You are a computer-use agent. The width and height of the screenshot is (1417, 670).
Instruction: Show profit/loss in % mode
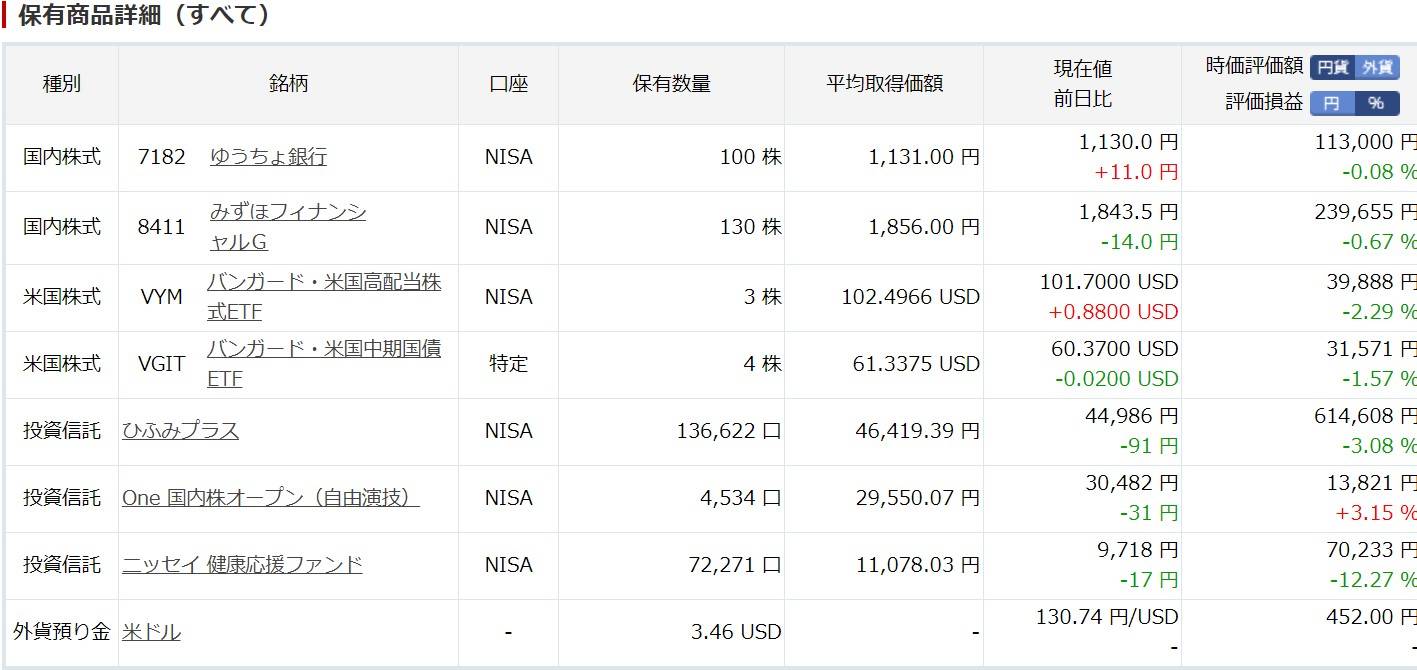pyautogui.click(x=1377, y=103)
